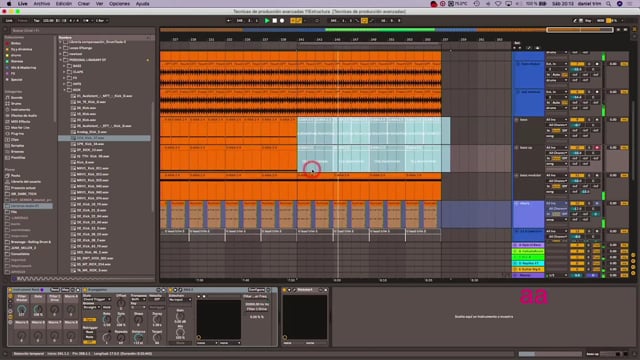Click the Stop button in transport
The width and height of the screenshot is (640, 360).
275,20
